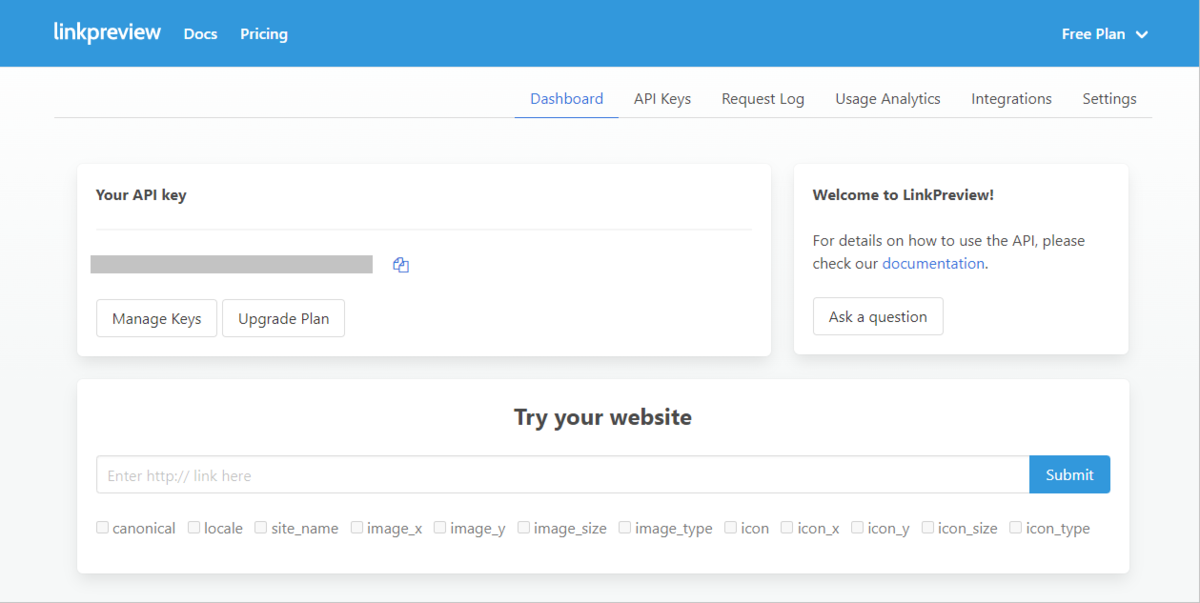Click the Ask a question button
Screen dimensions: 1200x603
pyautogui.click(x=878, y=316)
